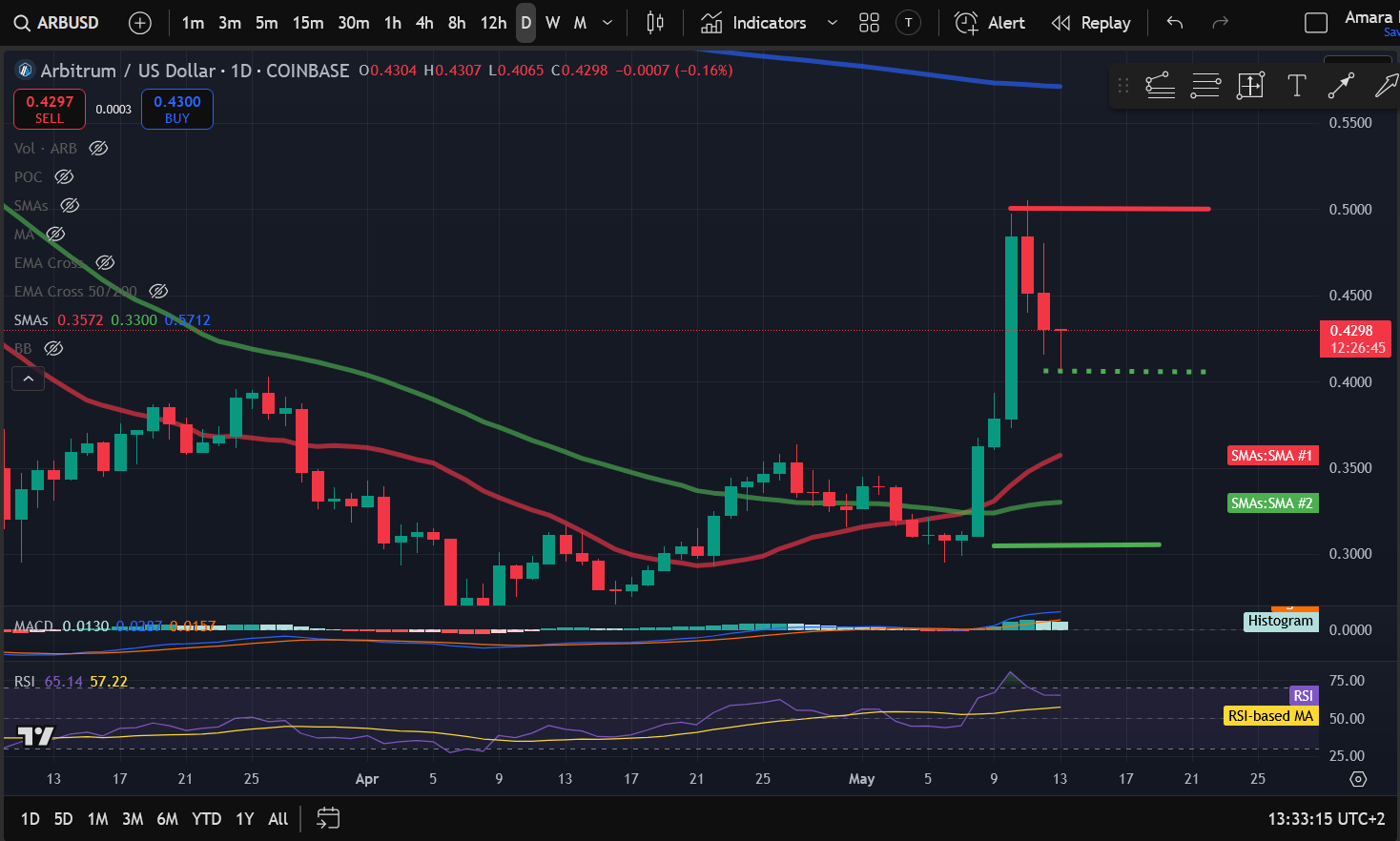The image size is (1400, 841).
Task: Select the red resistance line at 0.5000
Action: click(x=1109, y=208)
